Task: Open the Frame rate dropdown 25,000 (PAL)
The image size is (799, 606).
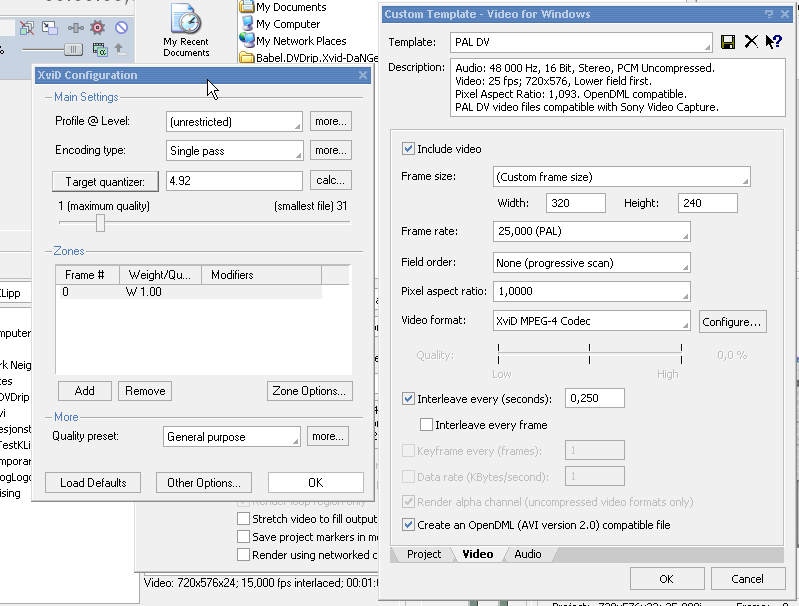Action: pyautogui.click(x=592, y=231)
